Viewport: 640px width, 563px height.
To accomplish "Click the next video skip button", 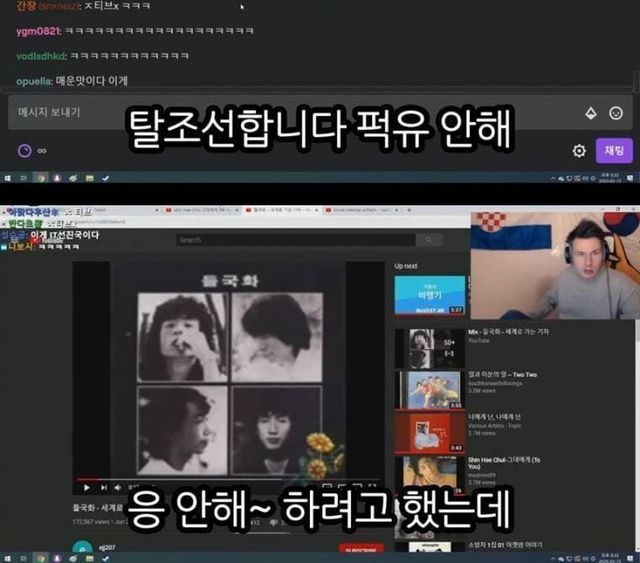I will point(103,488).
